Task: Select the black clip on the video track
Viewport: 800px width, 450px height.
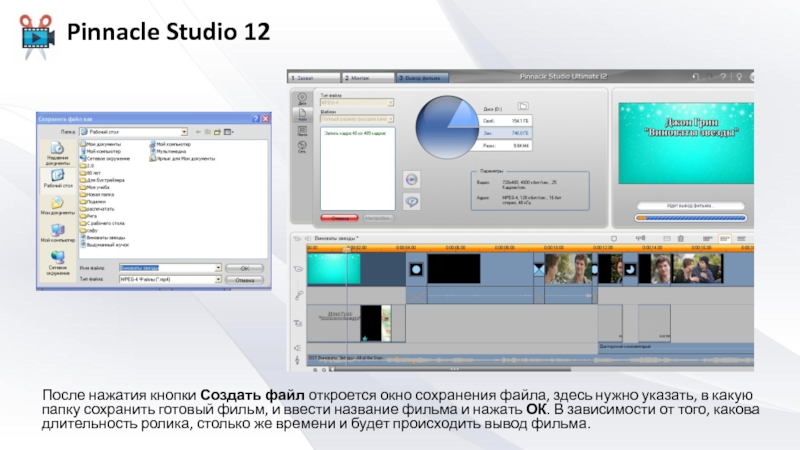Action: [454, 269]
